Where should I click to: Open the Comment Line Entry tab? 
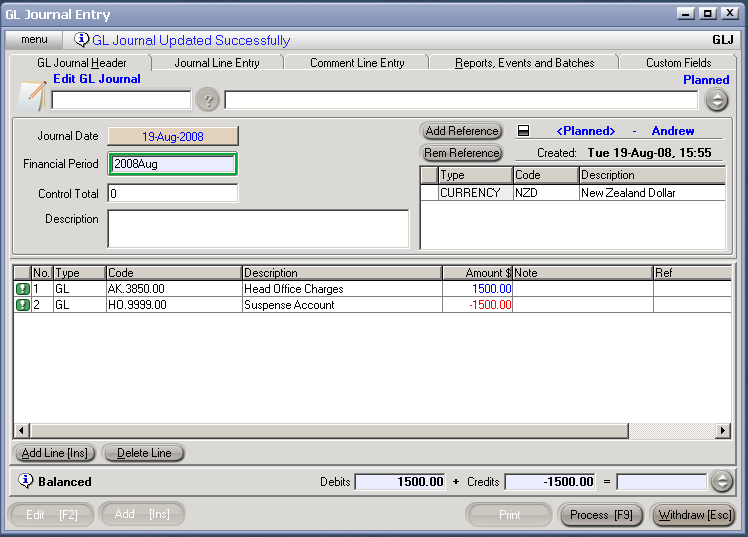(x=357, y=63)
